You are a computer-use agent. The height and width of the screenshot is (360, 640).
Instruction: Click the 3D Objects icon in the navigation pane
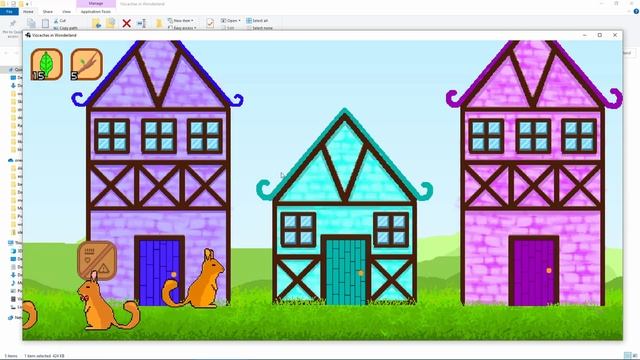13,251
